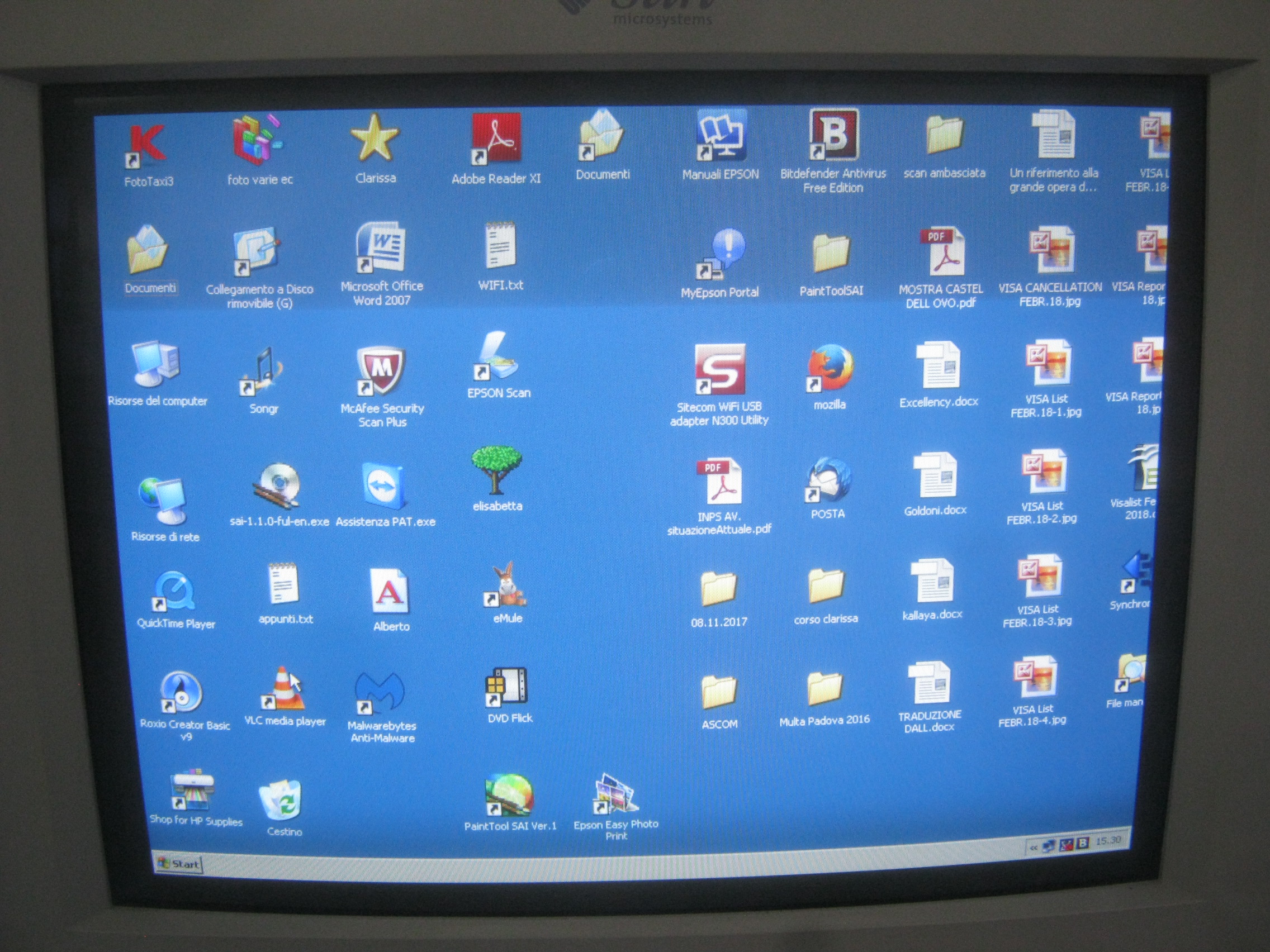The height and width of the screenshot is (952, 1270).
Task: Launch VLC media player
Action: pyautogui.click(x=282, y=689)
